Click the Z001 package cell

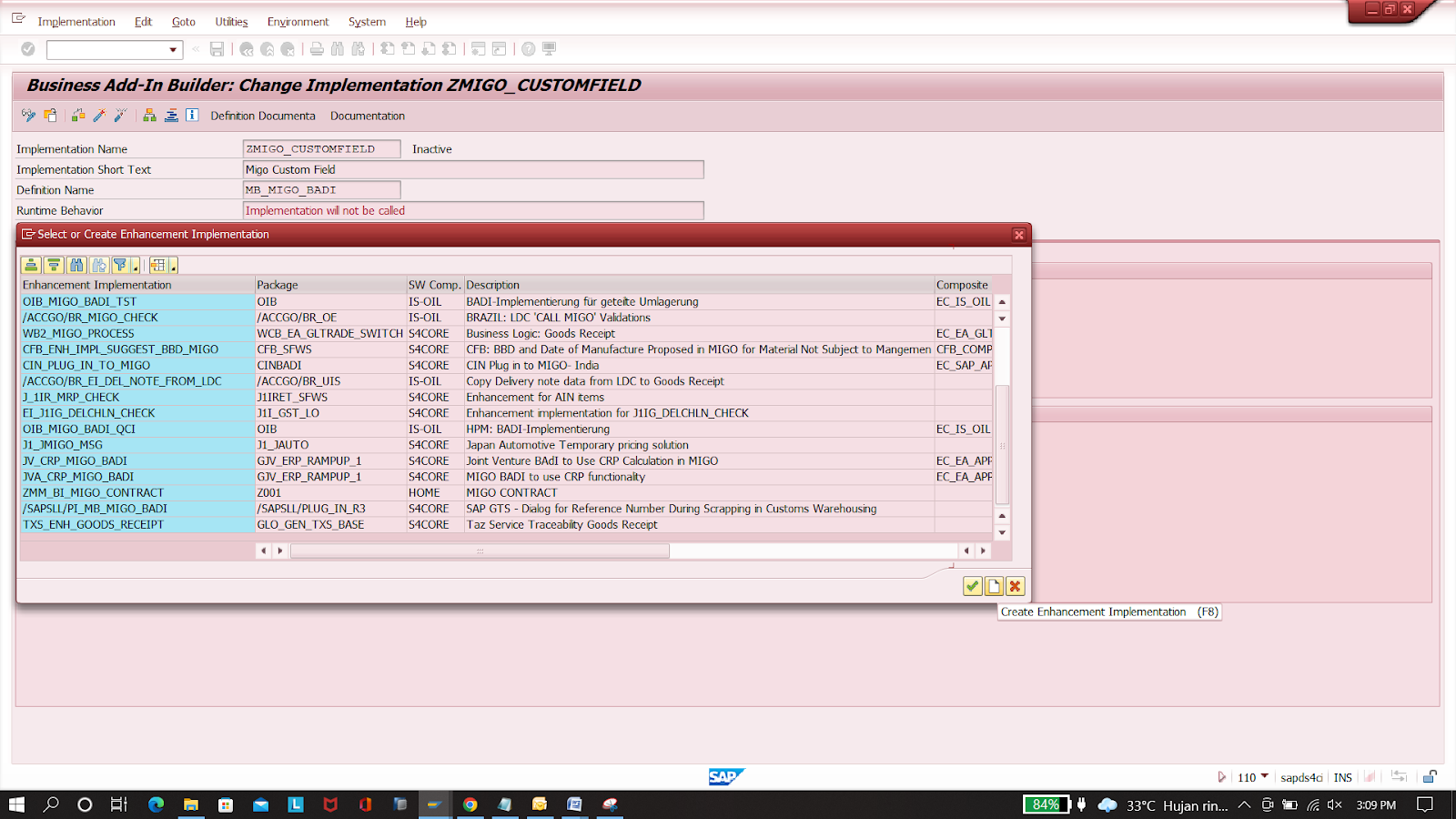pos(330,492)
